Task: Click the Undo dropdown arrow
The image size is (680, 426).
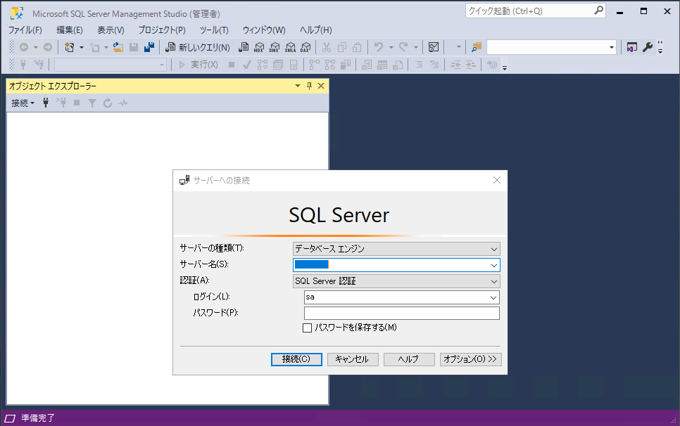Action: (391, 47)
